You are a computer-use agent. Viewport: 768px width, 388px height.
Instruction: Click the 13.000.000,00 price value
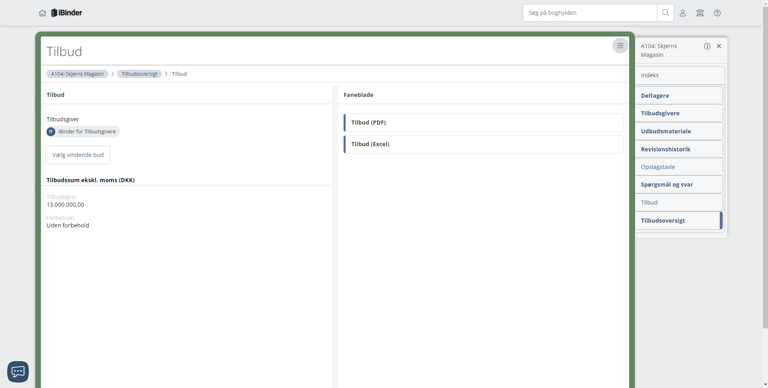tap(65, 205)
